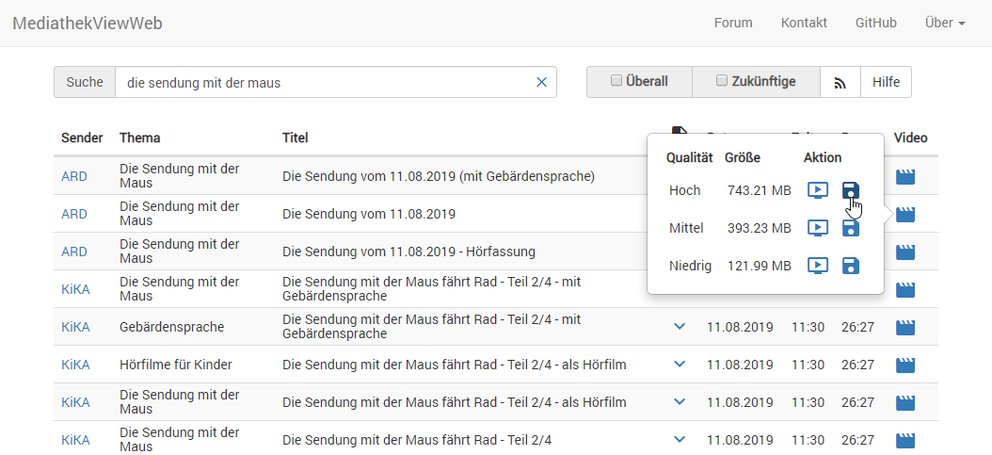
Task: Sort by the Sender column header
Action: point(82,138)
